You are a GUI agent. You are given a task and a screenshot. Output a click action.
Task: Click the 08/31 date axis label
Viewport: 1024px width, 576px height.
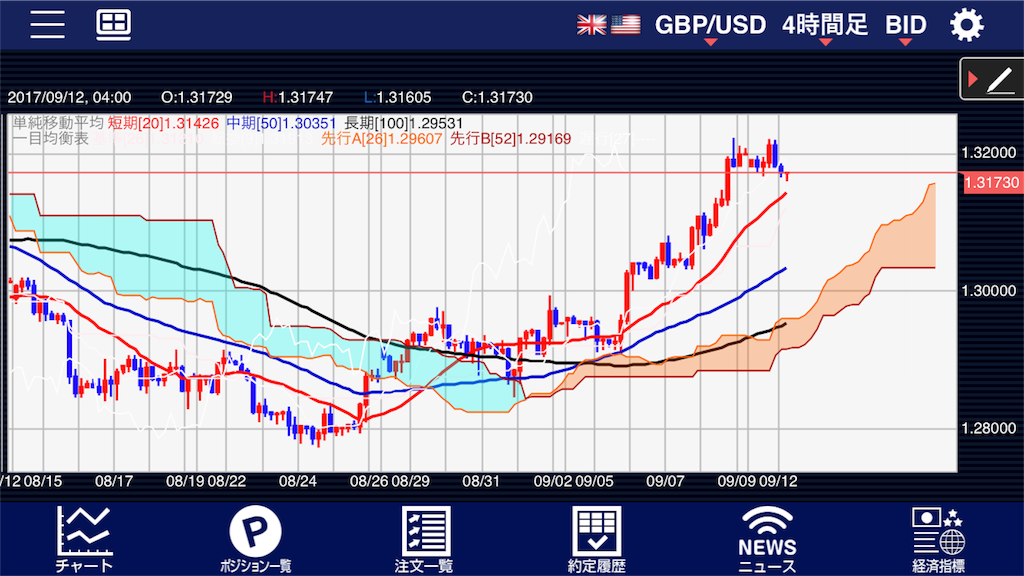(481, 481)
